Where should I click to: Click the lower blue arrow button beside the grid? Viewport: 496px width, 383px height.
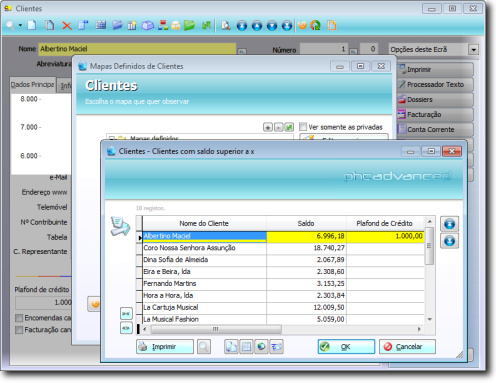[x=449, y=241]
